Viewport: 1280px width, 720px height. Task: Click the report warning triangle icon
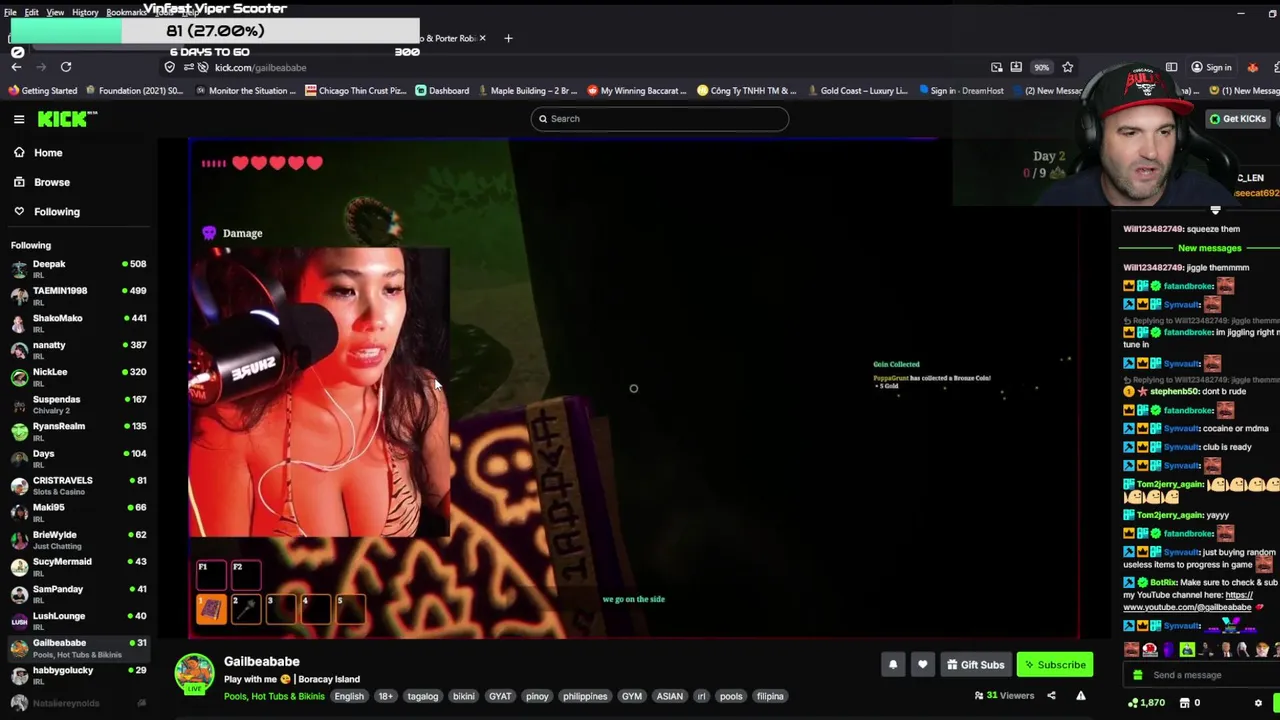tap(1081, 696)
